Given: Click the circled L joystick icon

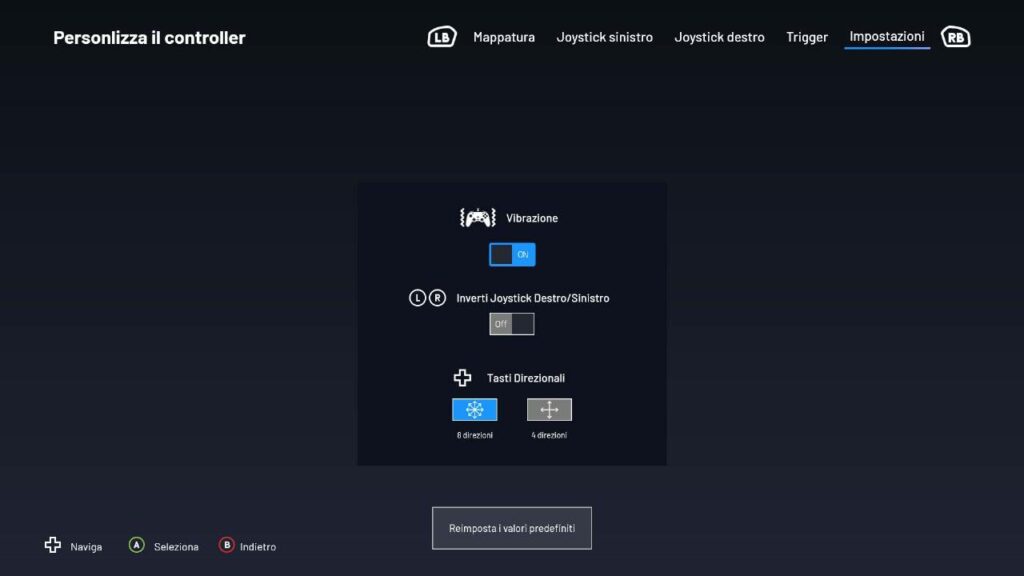Looking at the screenshot, I should coord(418,298).
